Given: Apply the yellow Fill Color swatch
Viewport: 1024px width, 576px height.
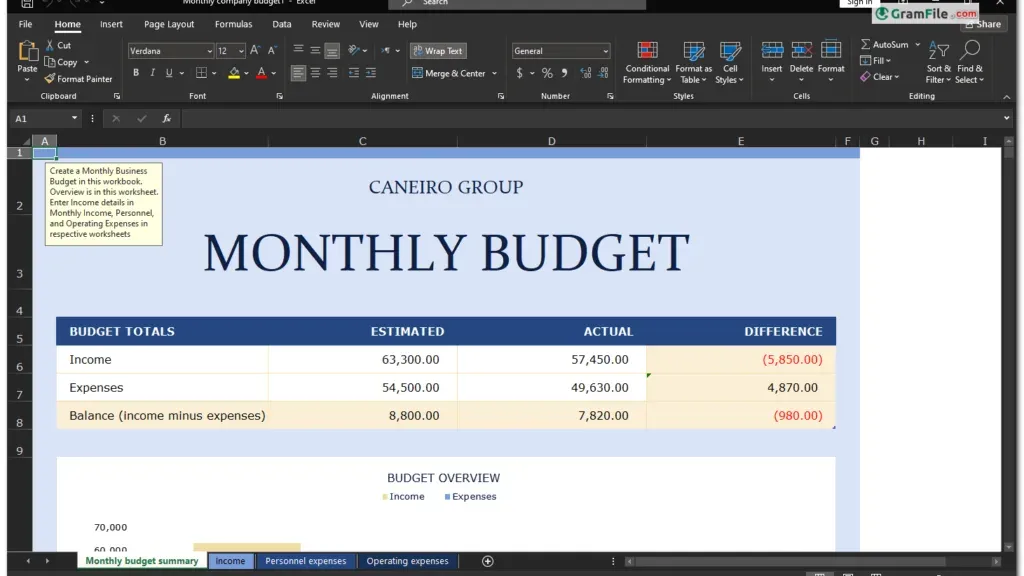Looking at the screenshot, I should (234, 73).
